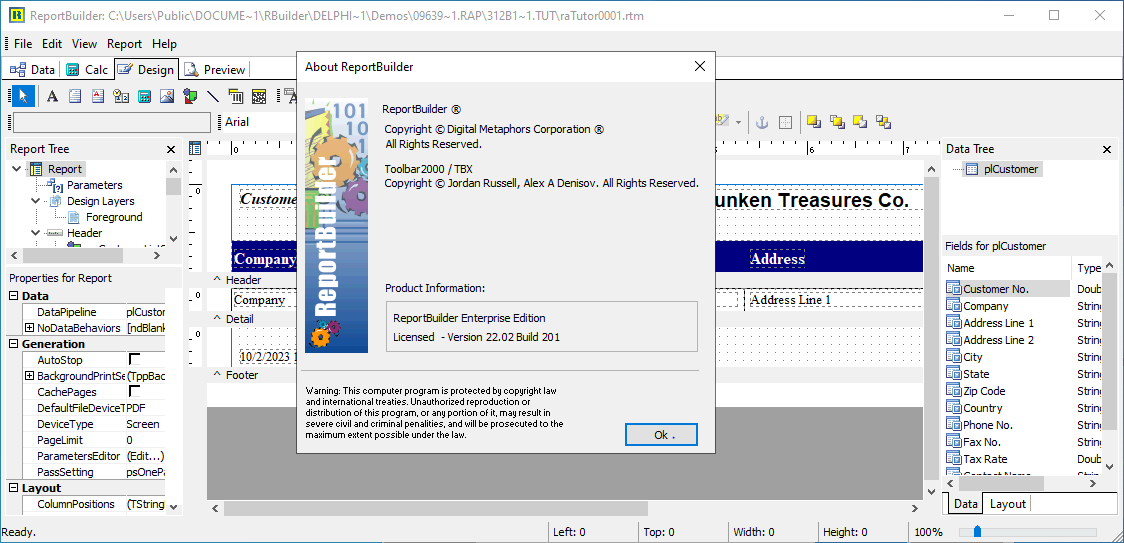Select the Shape component tool
1124x543 pixels.
190,96
